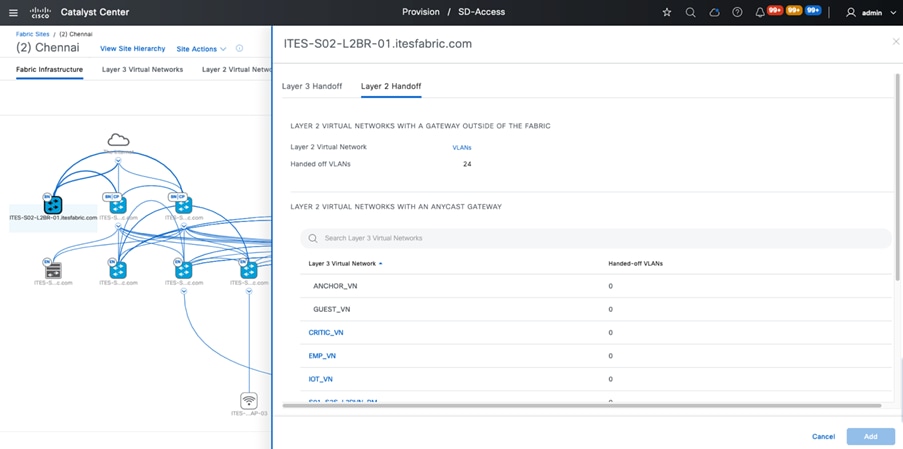Viewport: 903px width, 449px height.
Task: Open the hamburger navigation menu
Action: pyautogui.click(x=13, y=12)
